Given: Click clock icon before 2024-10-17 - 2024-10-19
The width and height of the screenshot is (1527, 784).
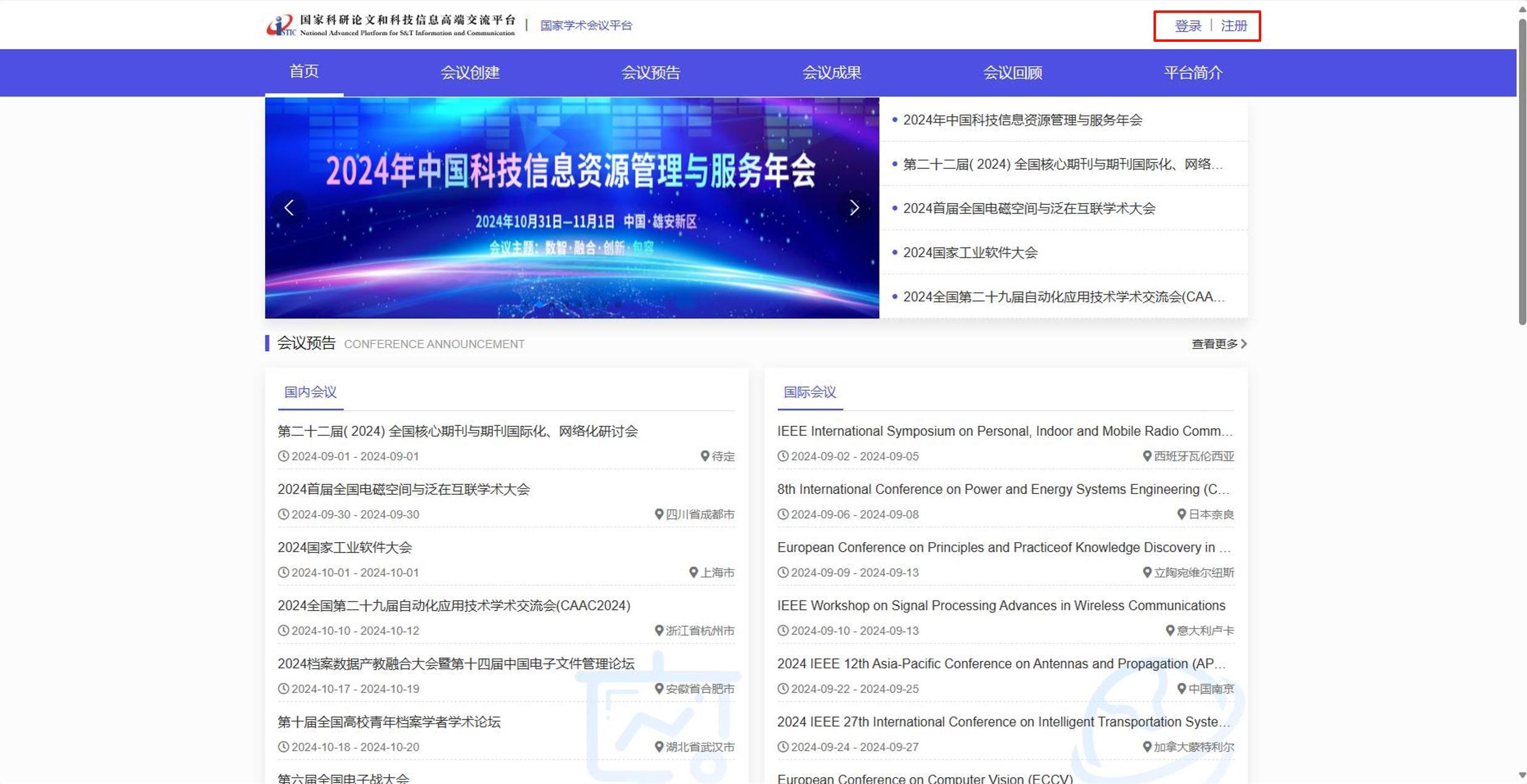Looking at the screenshot, I should (x=283, y=689).
